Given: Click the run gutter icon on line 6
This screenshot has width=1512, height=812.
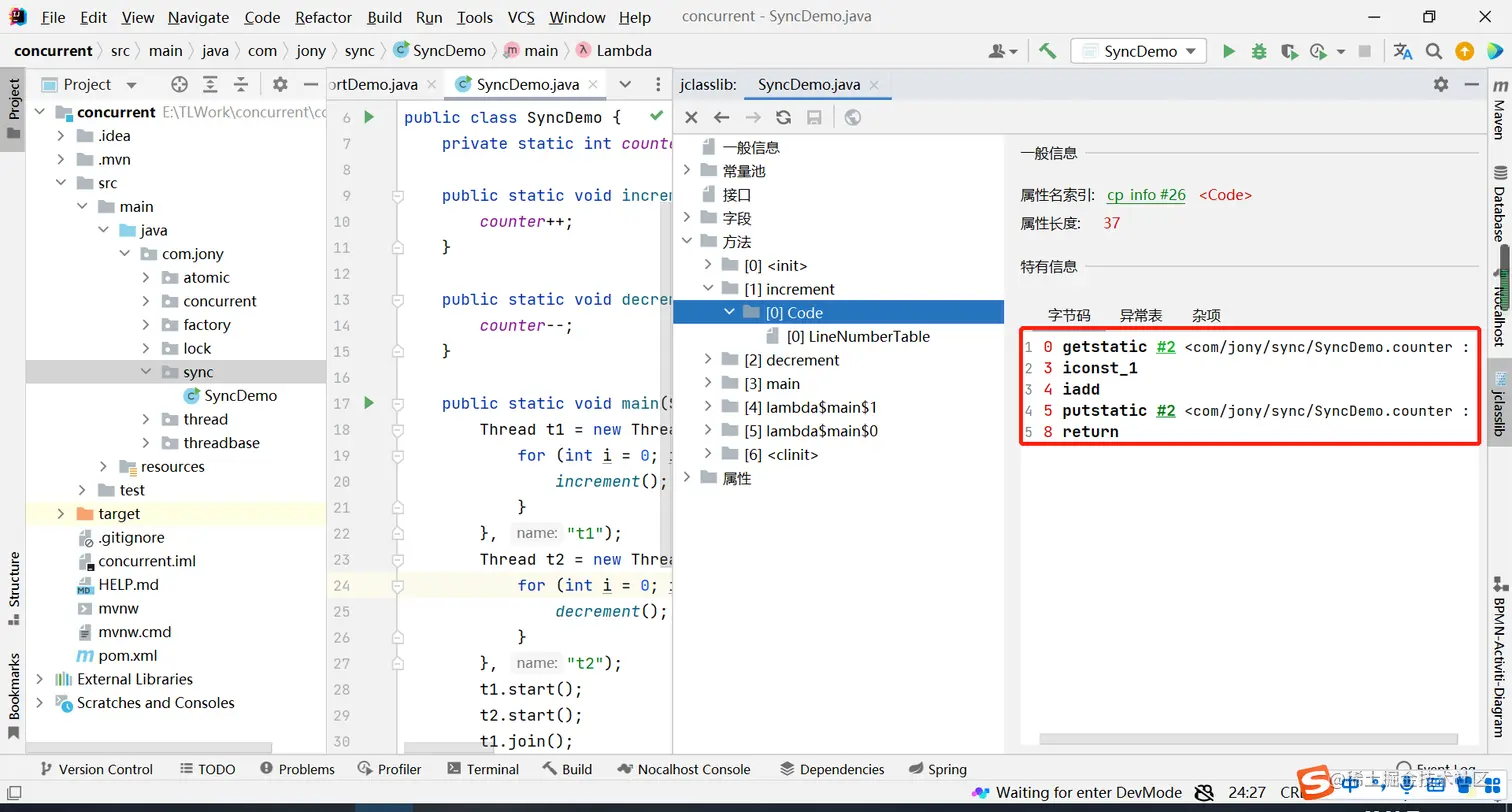Looking at the screenshot, I should [x=369, y=117].
